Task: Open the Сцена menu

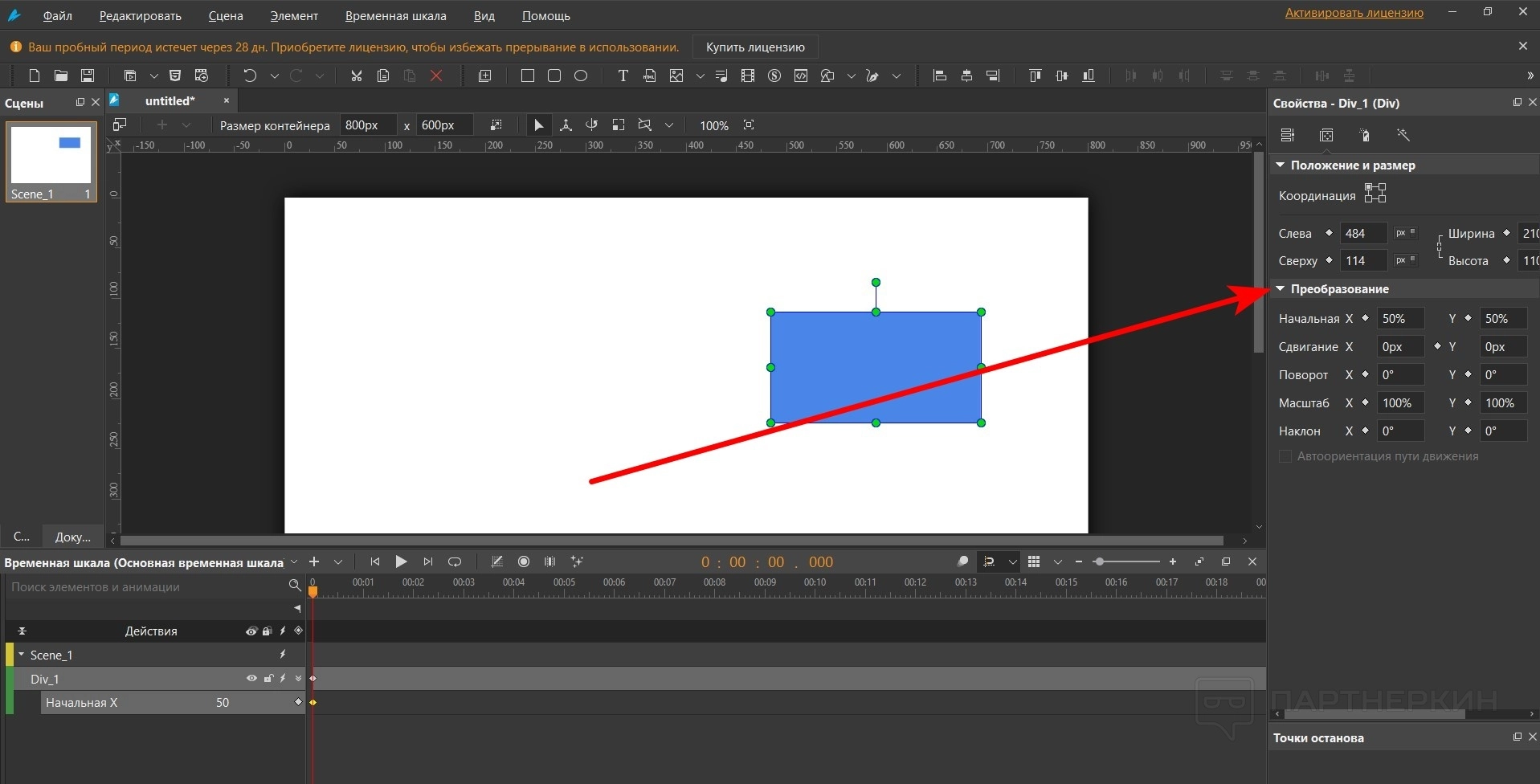Action: click(x=225, y=16)
